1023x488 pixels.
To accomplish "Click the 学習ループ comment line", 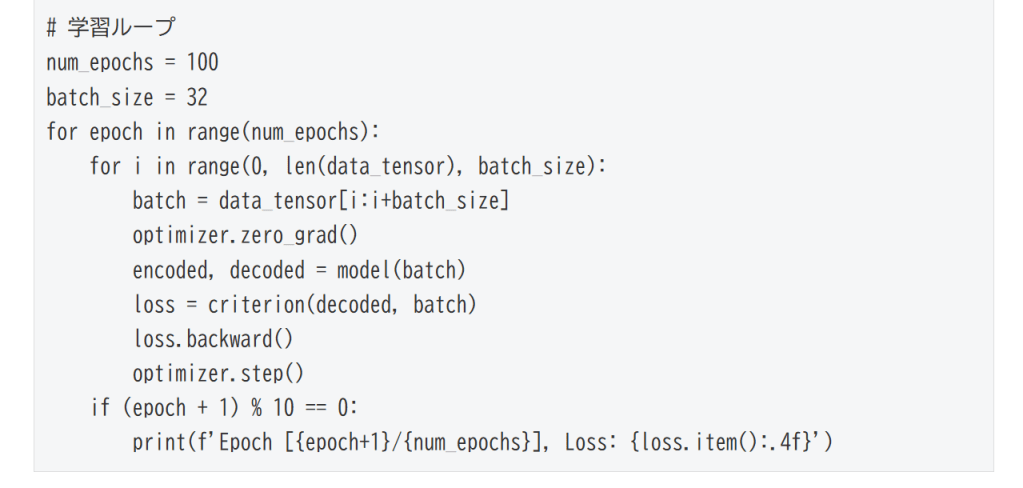I will pos(110,28).
